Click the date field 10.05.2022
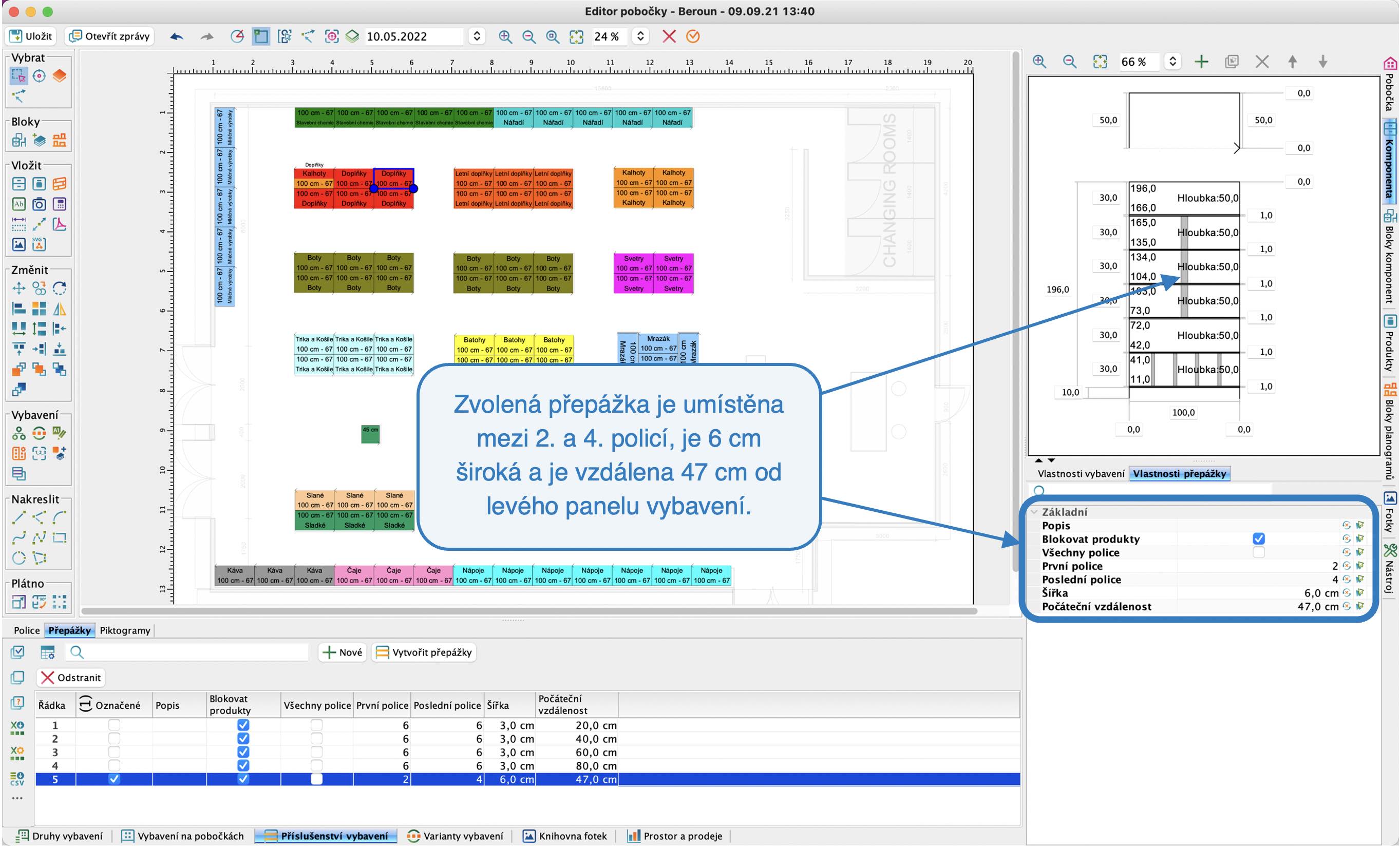 click(x=413, y=36)
